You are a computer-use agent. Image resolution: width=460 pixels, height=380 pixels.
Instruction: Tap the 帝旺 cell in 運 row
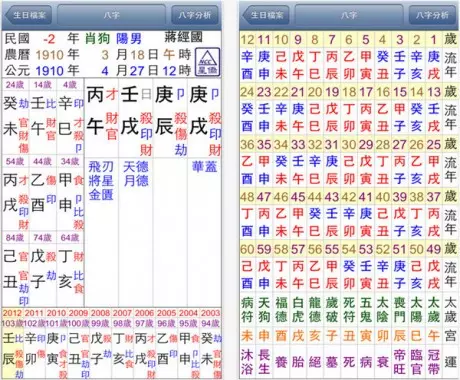[x=400, y=362]
